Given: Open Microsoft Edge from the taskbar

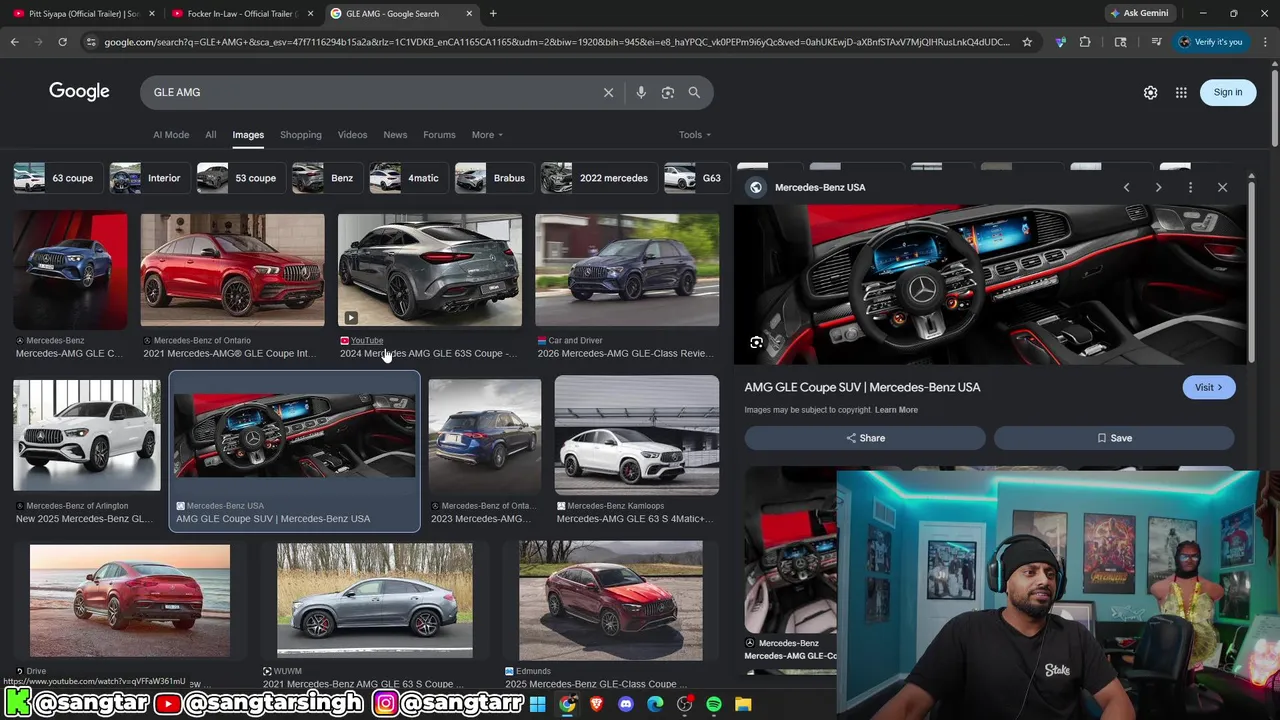Looking at the screenshot, I should (x=655, y=704).
